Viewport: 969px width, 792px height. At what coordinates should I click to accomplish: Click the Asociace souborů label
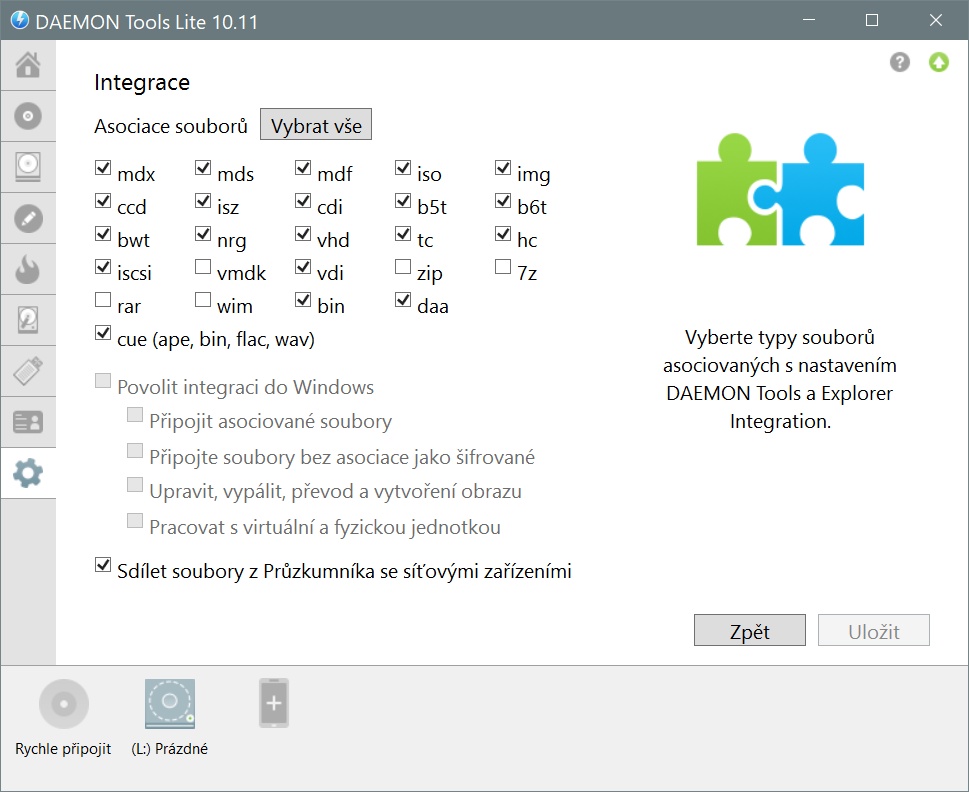click(171, 126)
